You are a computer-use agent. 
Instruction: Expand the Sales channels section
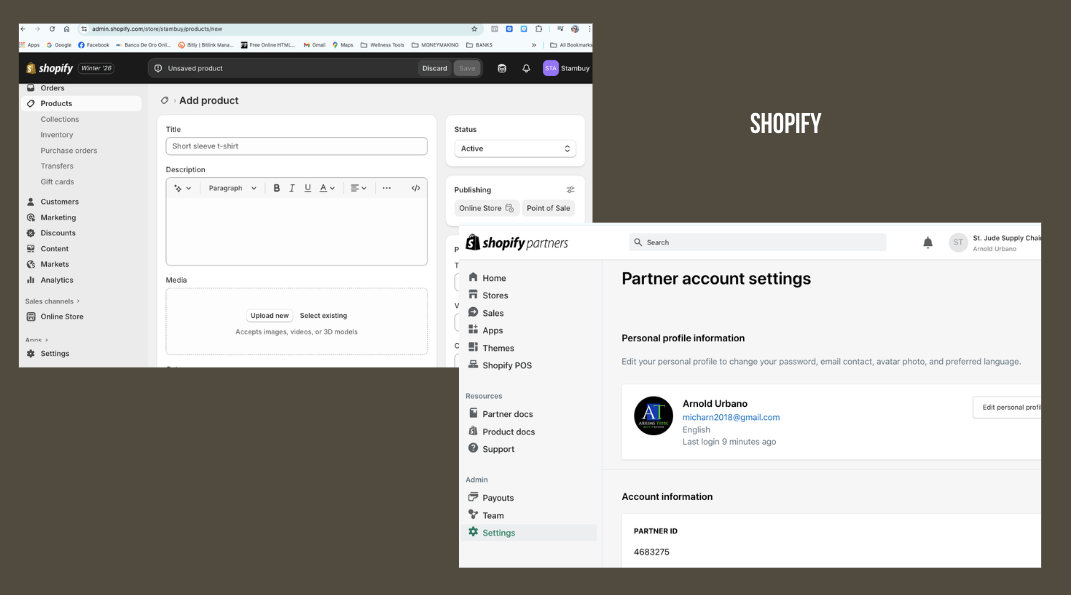[x=53, y=301]
